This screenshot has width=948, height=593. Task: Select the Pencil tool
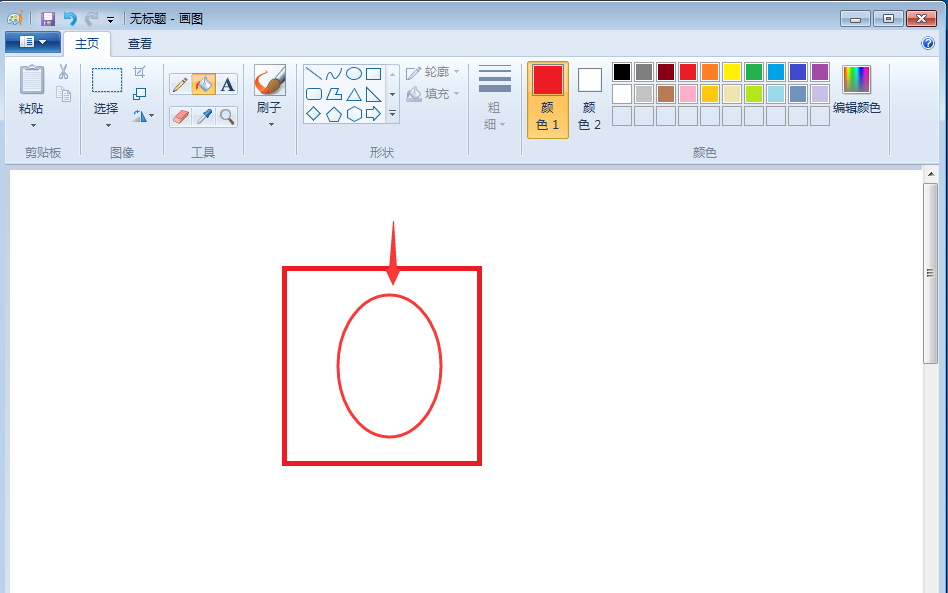coord(180,84)
